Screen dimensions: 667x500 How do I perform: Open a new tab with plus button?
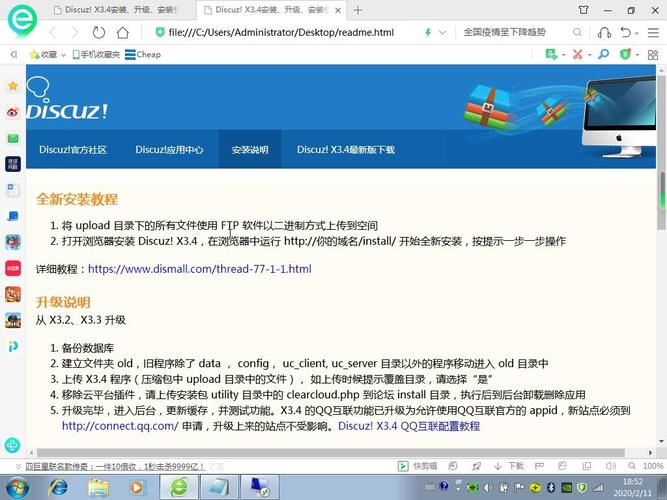(x=358, y=10)
